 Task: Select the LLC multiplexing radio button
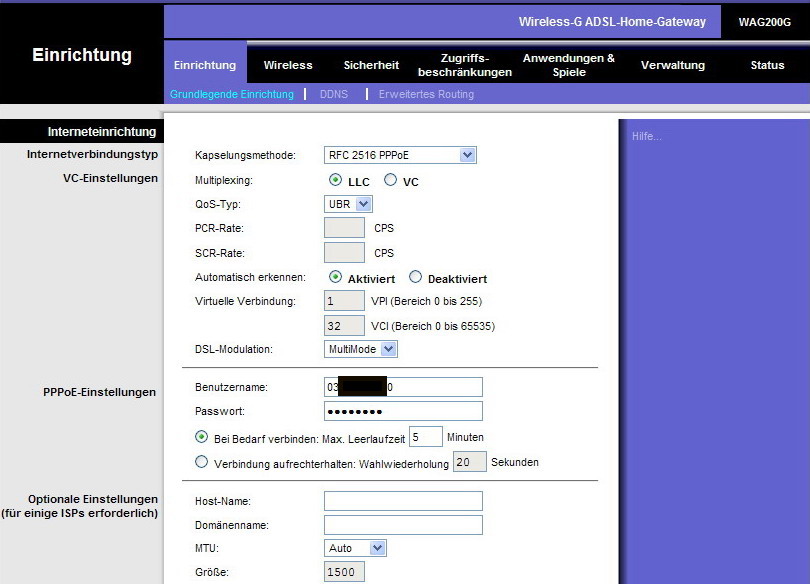click(335, 181)
